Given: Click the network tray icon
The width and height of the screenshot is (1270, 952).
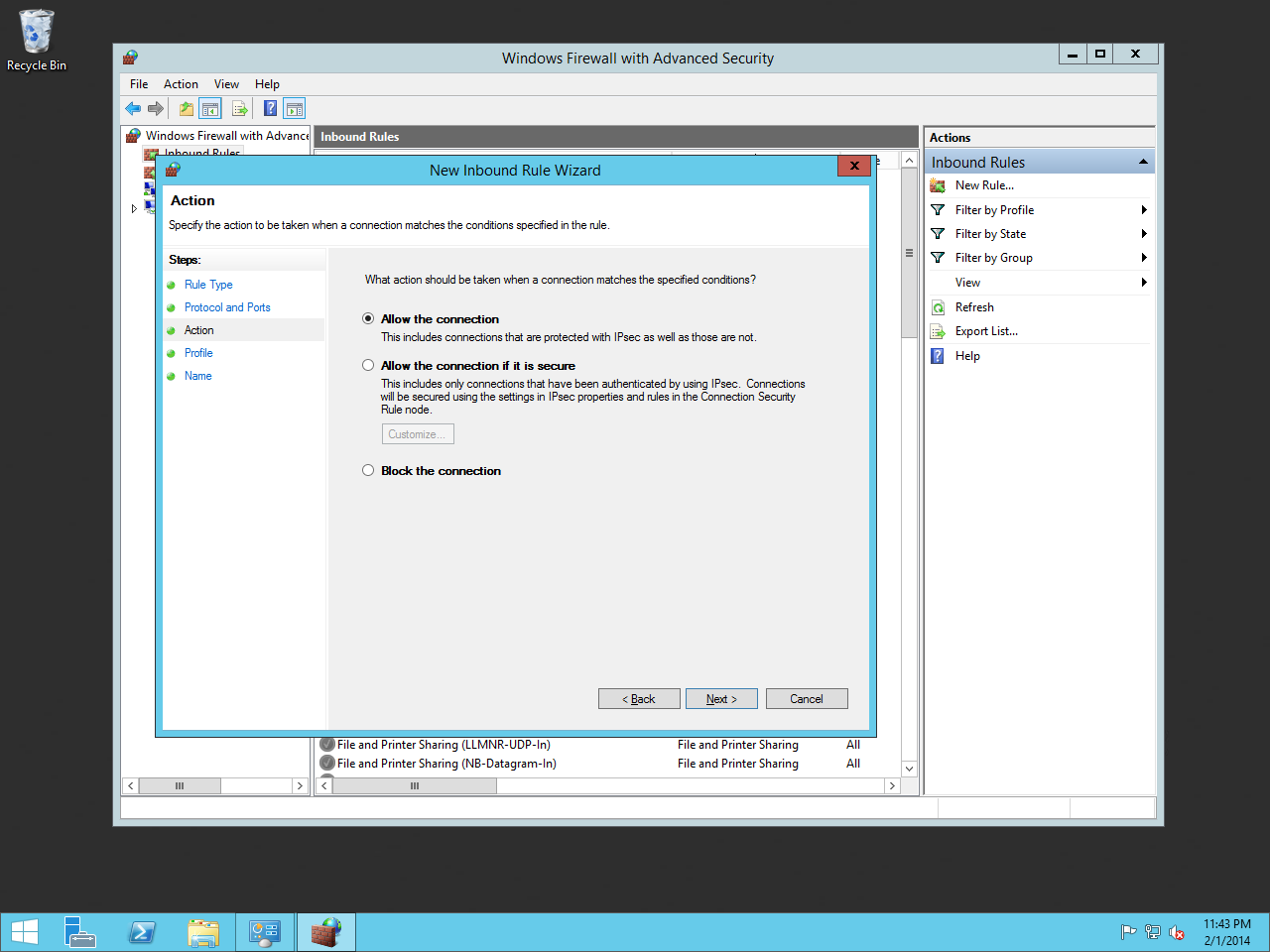Looking at the screenshot, I should pos(1152,932).
